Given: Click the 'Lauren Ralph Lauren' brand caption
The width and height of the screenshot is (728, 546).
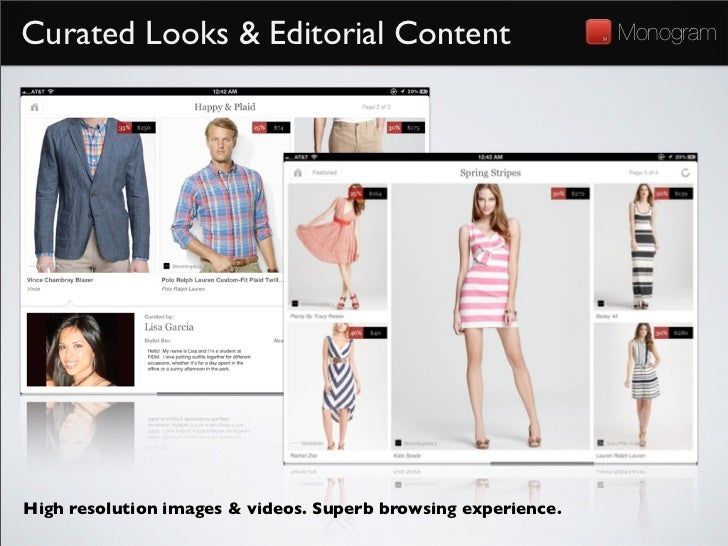Looking at the screenshot, I should (621, 456).
